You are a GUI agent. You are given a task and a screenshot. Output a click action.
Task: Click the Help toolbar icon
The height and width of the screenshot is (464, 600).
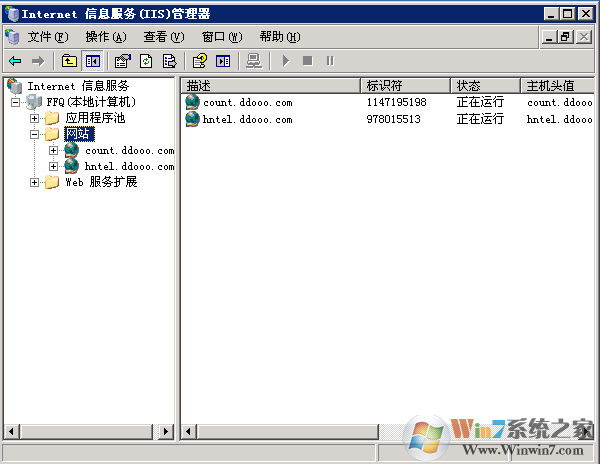click(x=200, y=61)
